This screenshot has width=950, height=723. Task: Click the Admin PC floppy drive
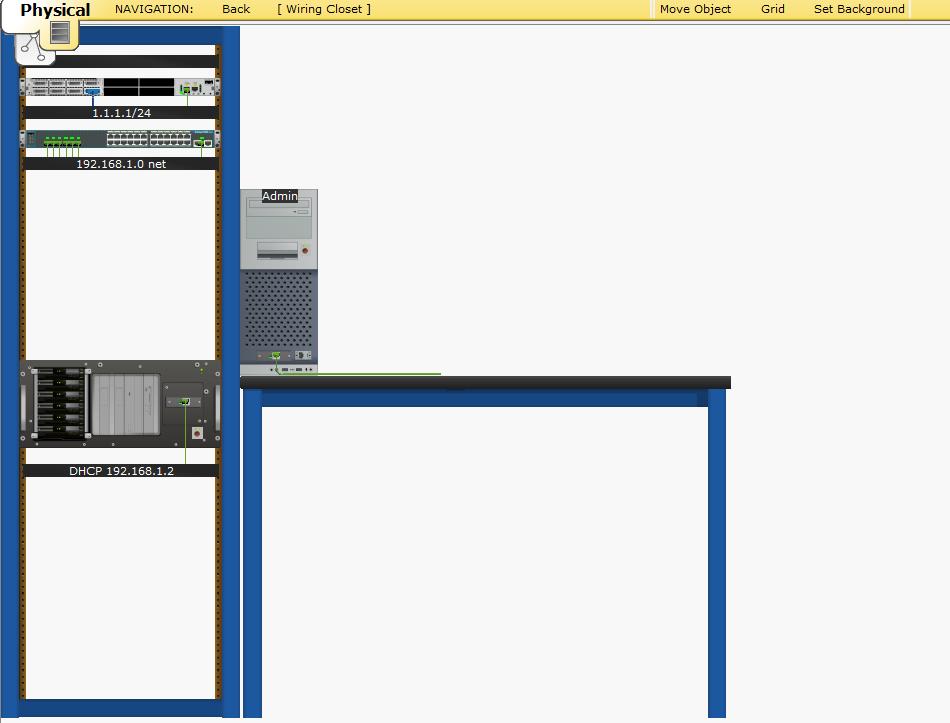click(x=277, y=251)
